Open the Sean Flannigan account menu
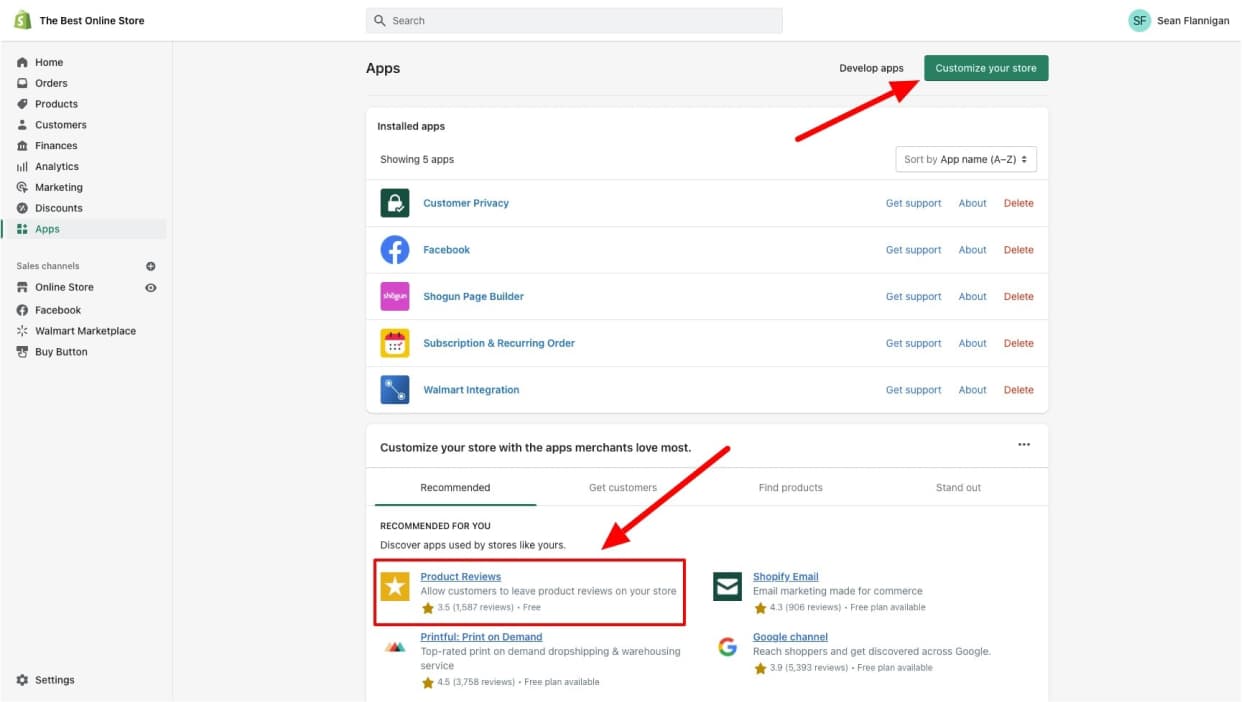The width and height of the screenshot is (1242, 702). click(x=1178, y=21)
